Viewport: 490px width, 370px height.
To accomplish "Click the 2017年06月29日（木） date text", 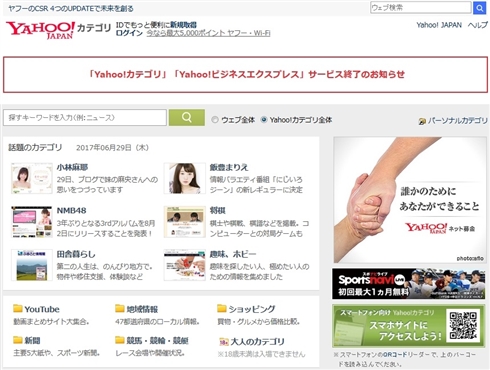I will coord(112,148).
